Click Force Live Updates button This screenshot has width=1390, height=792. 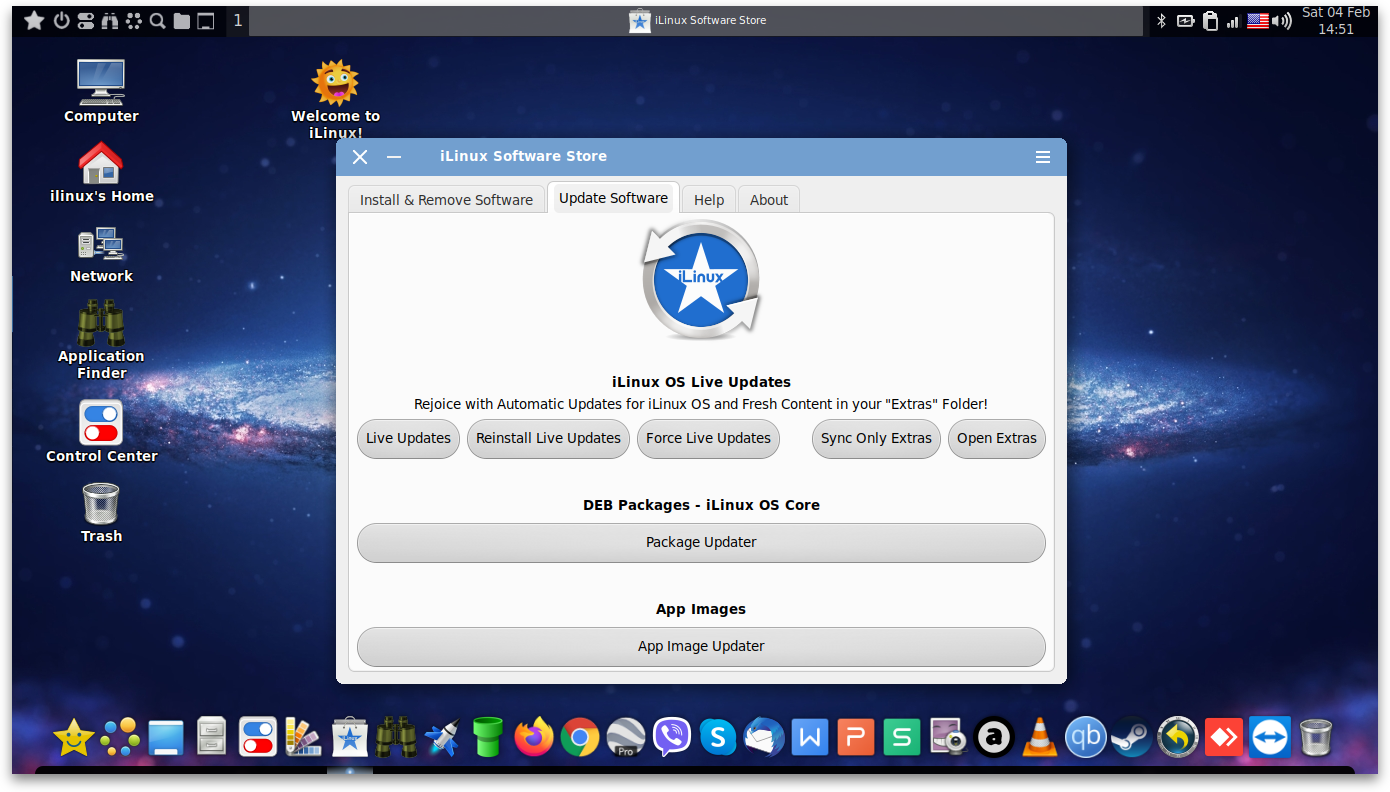708,438
